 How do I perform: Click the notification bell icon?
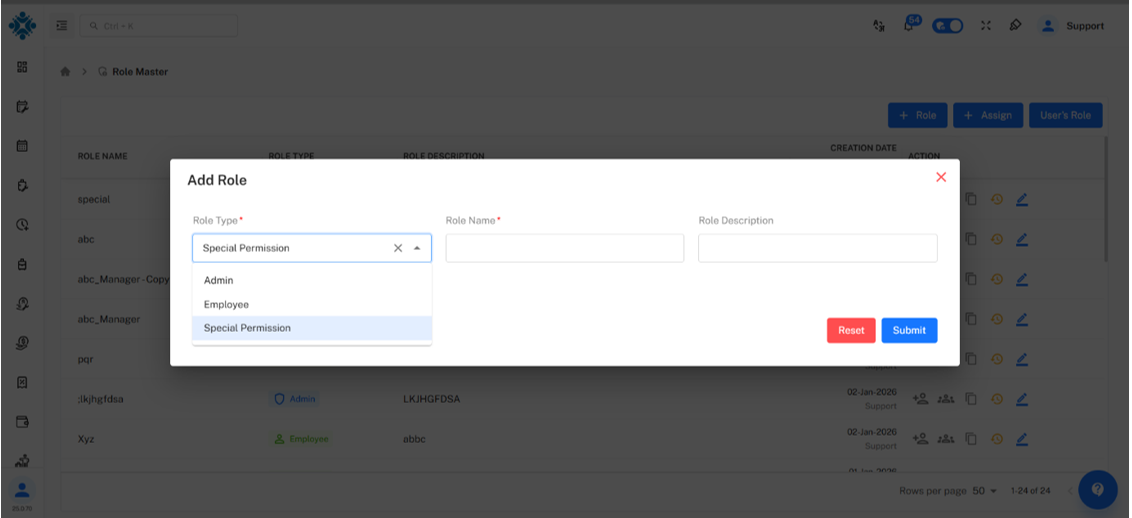[911, 26]
